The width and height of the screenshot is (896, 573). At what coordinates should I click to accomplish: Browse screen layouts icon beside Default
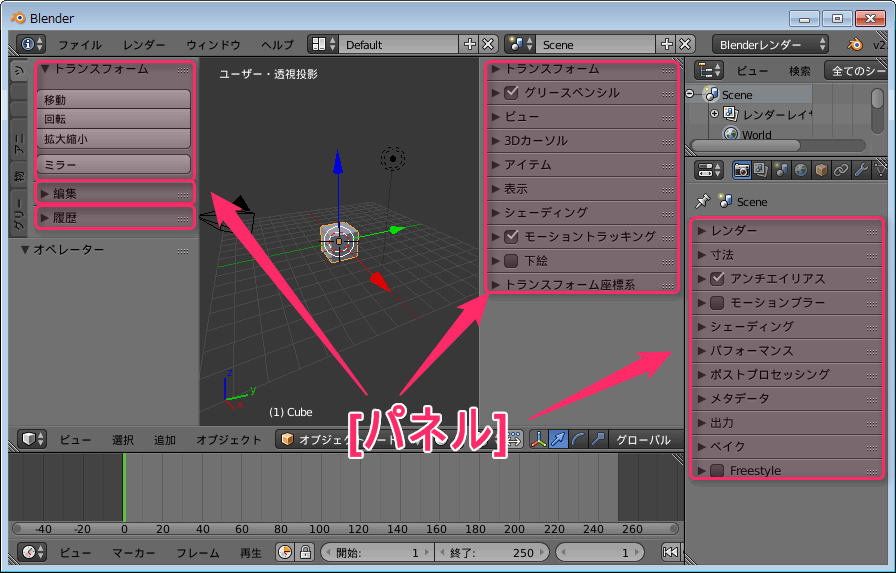(323, 44)
